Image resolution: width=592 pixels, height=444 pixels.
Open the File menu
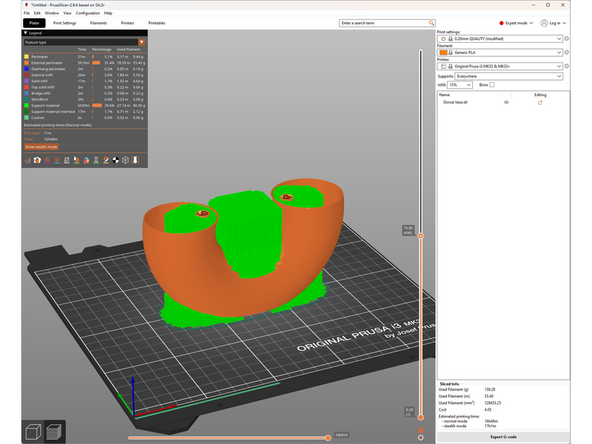(x=26, y=13)
